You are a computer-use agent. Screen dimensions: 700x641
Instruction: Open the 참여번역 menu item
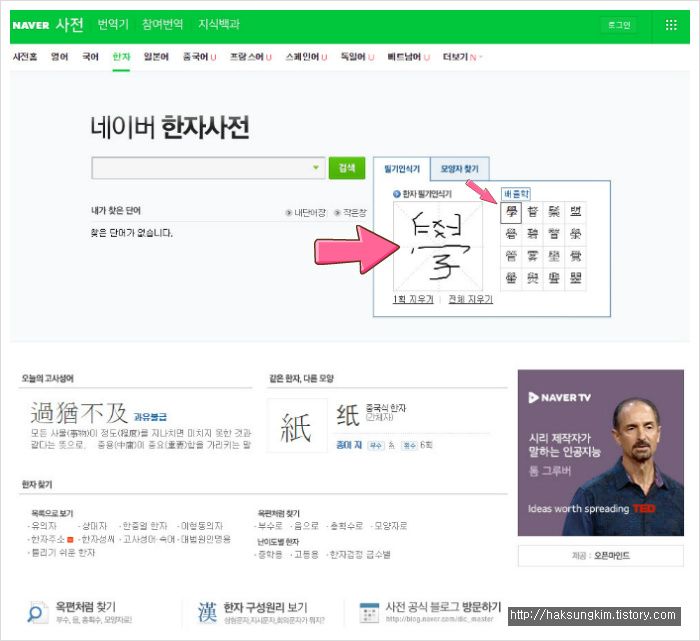(x=162, y=24)
